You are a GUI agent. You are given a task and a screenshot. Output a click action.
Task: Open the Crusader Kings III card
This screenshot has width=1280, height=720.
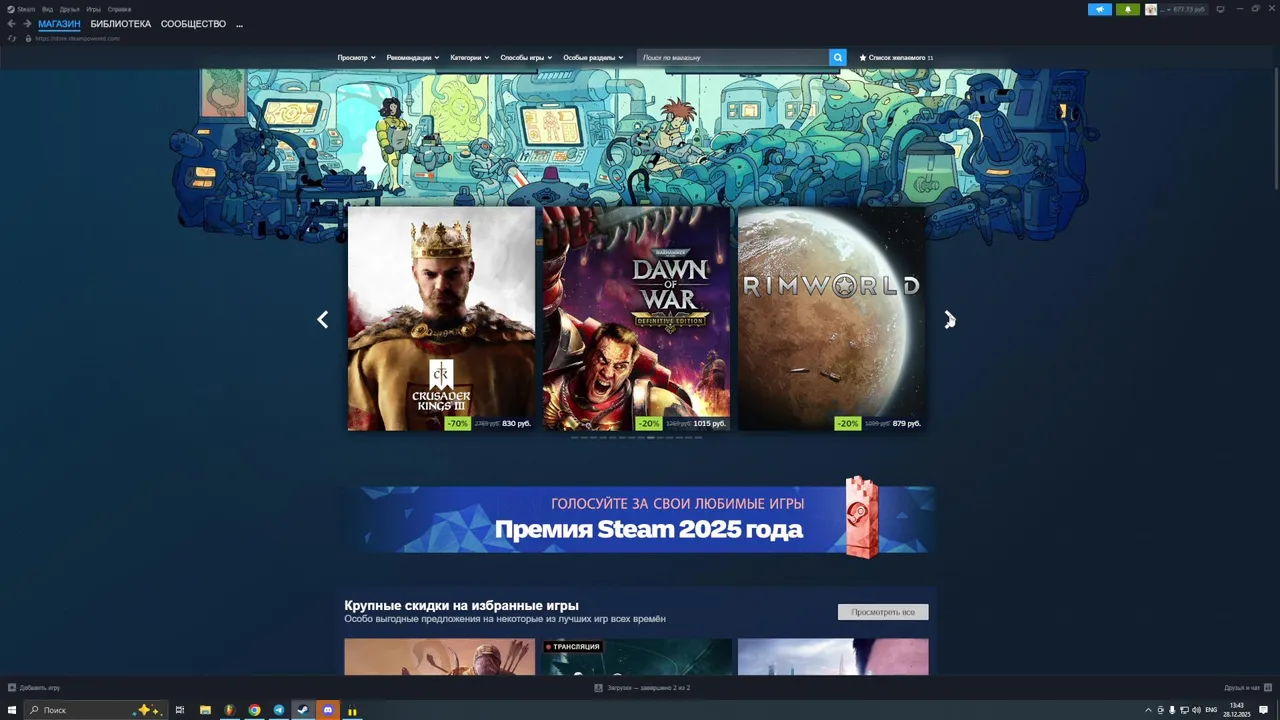441,319
